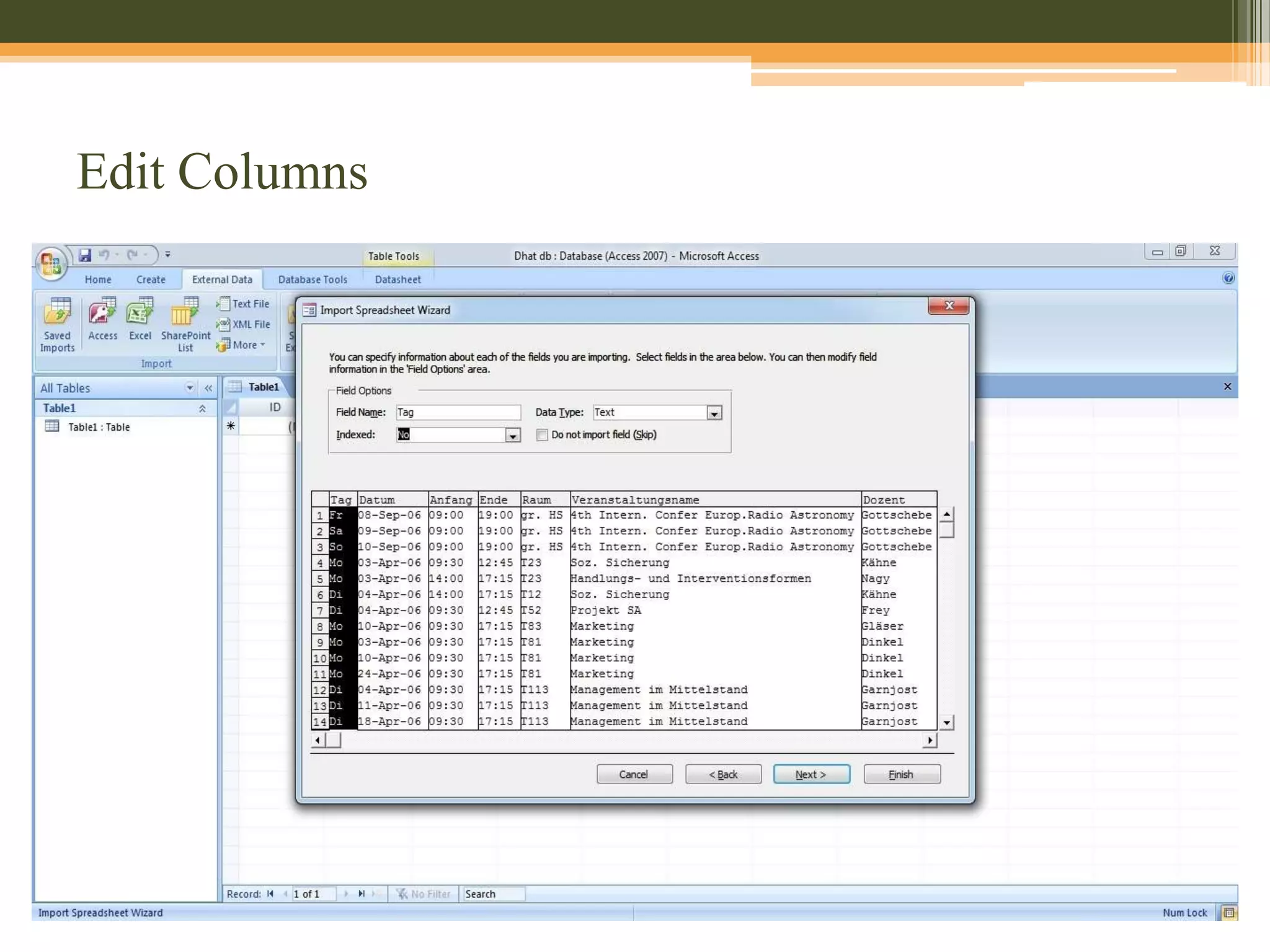Import from Access database icon

102,319
